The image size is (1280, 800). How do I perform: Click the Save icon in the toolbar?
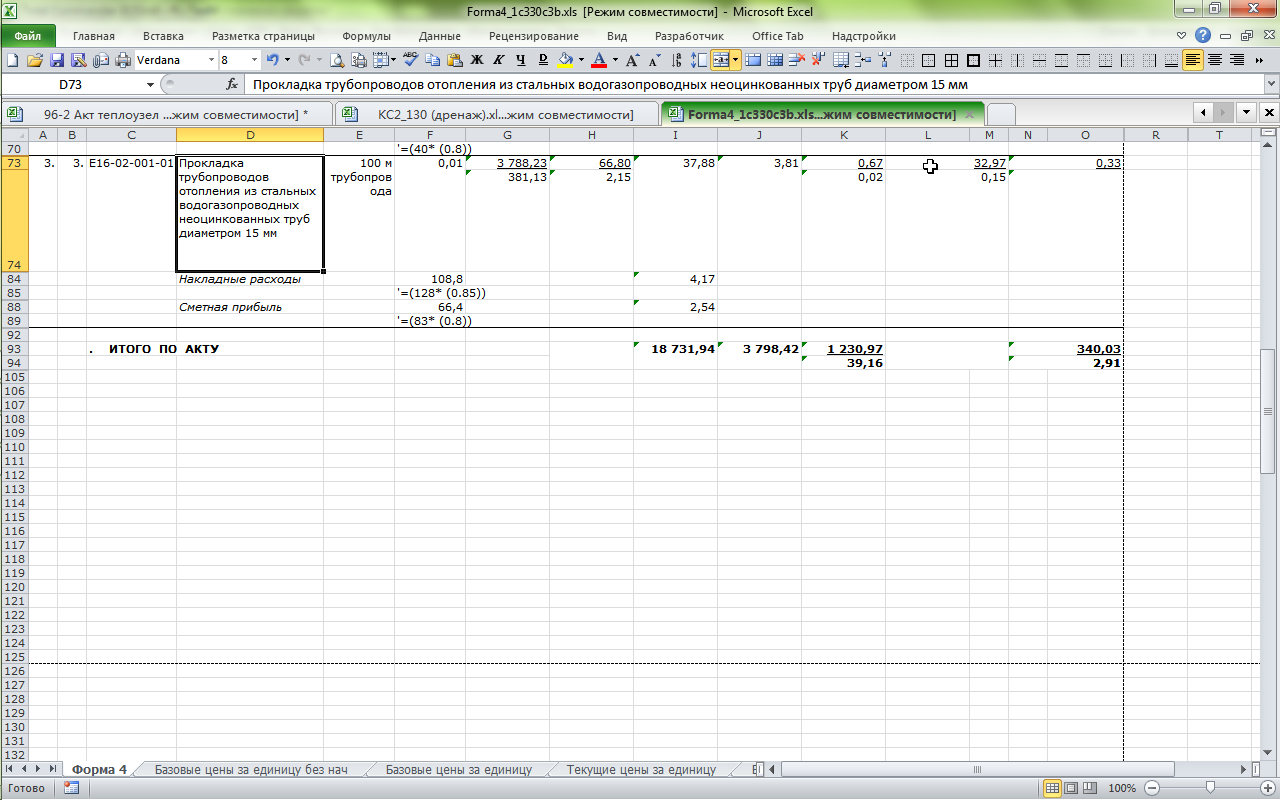(x=57, y=60)
